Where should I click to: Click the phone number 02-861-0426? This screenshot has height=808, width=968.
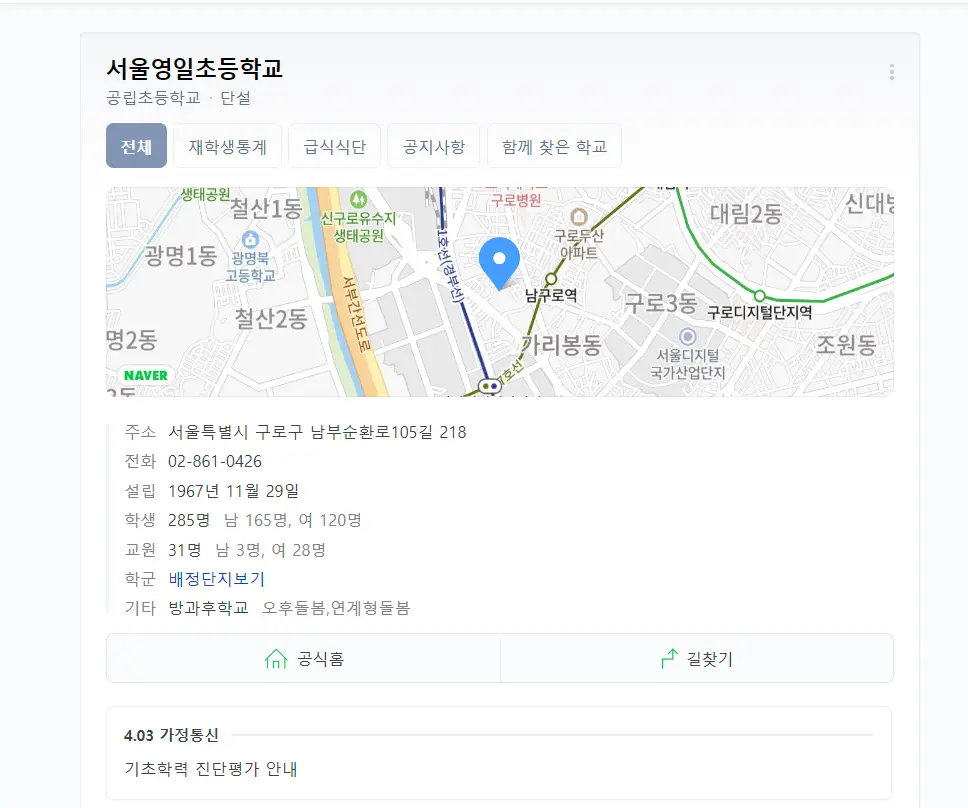pyautogui.click(x=215, y=461)
